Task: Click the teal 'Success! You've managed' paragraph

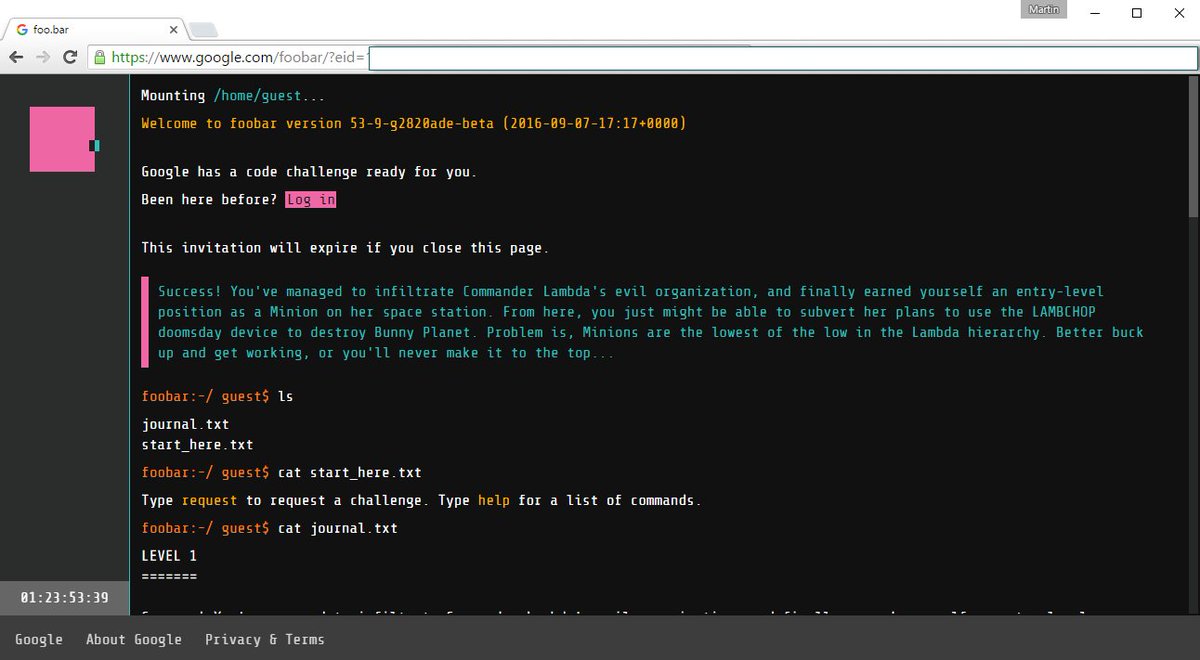Action: click(650, 322)
